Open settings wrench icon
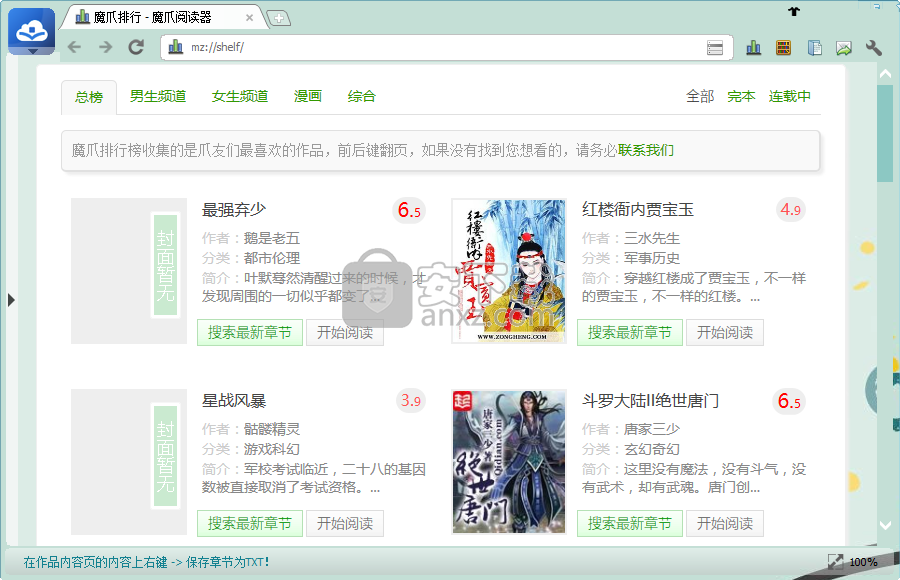 (874, 48)
